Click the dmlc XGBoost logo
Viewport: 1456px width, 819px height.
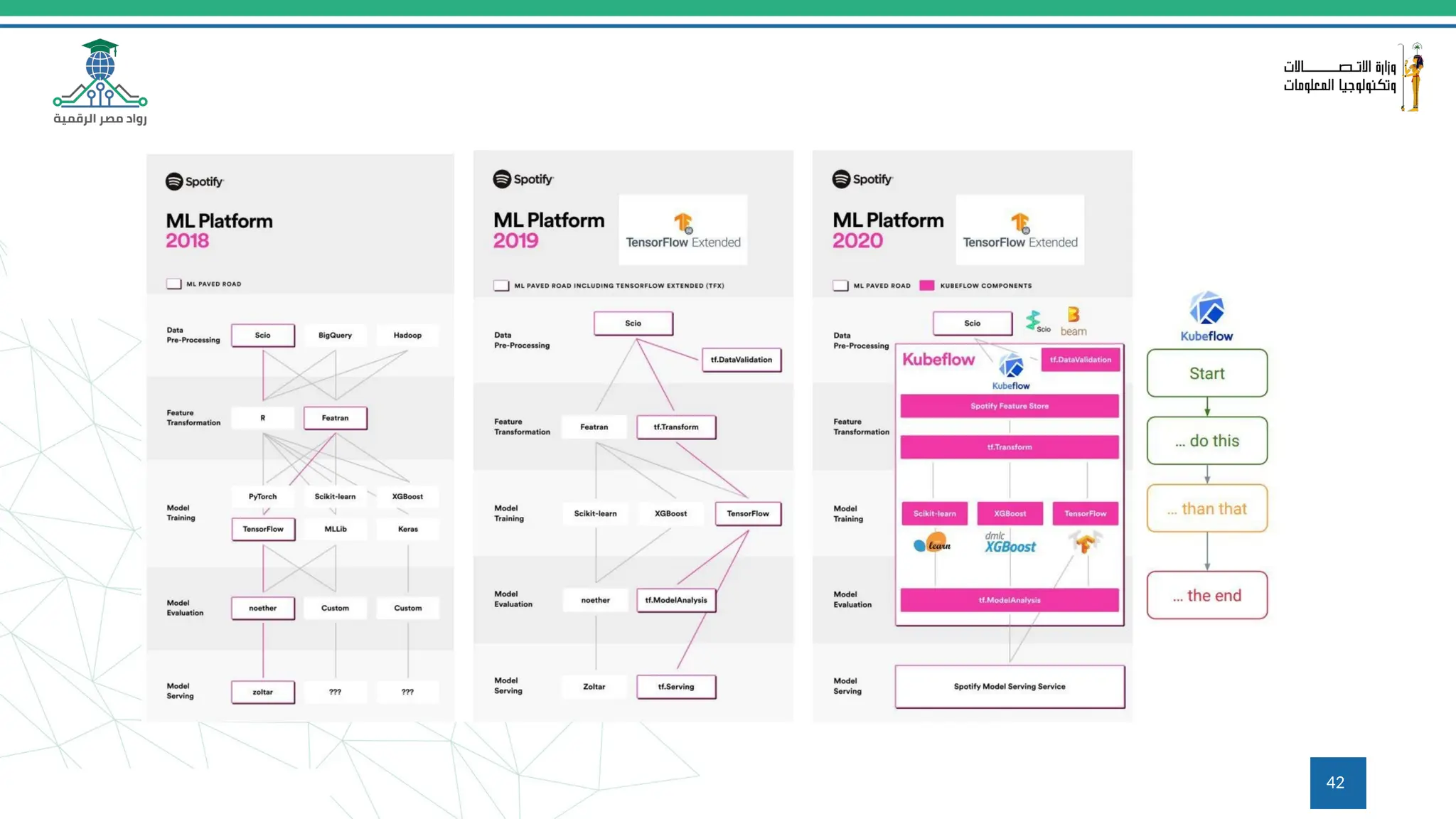click(x=1010, y=543)
